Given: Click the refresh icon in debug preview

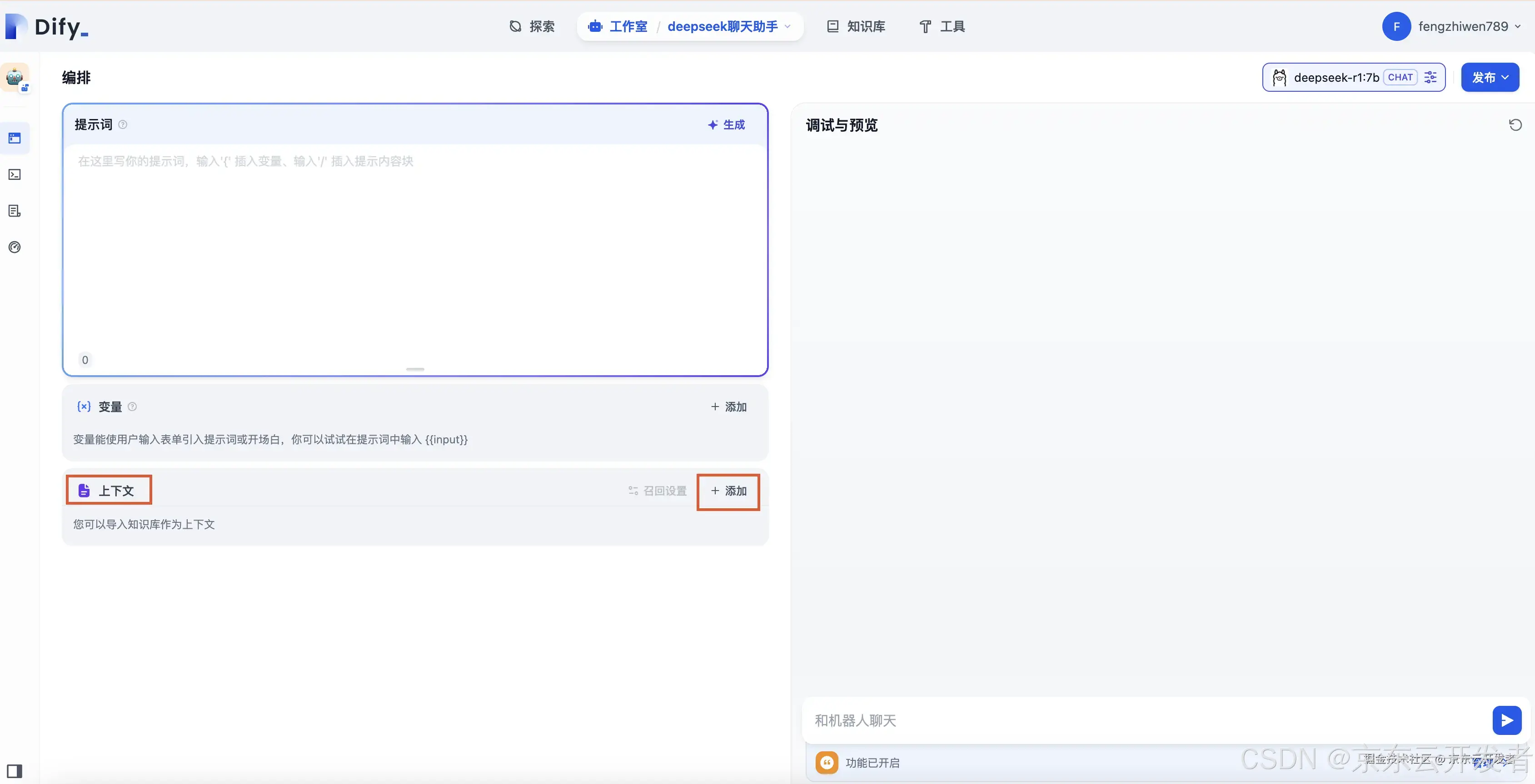Looking at the screenshot, I should pyautogui.click(x=1515, y=125).
